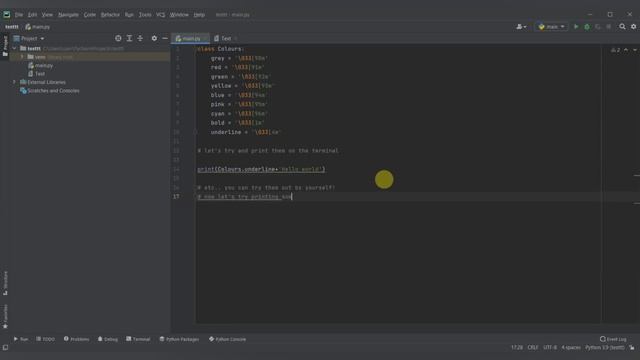Click the fold marker beside the underline line
The height and width of the screenshot is (360, 640).
(x=195, y=132)
